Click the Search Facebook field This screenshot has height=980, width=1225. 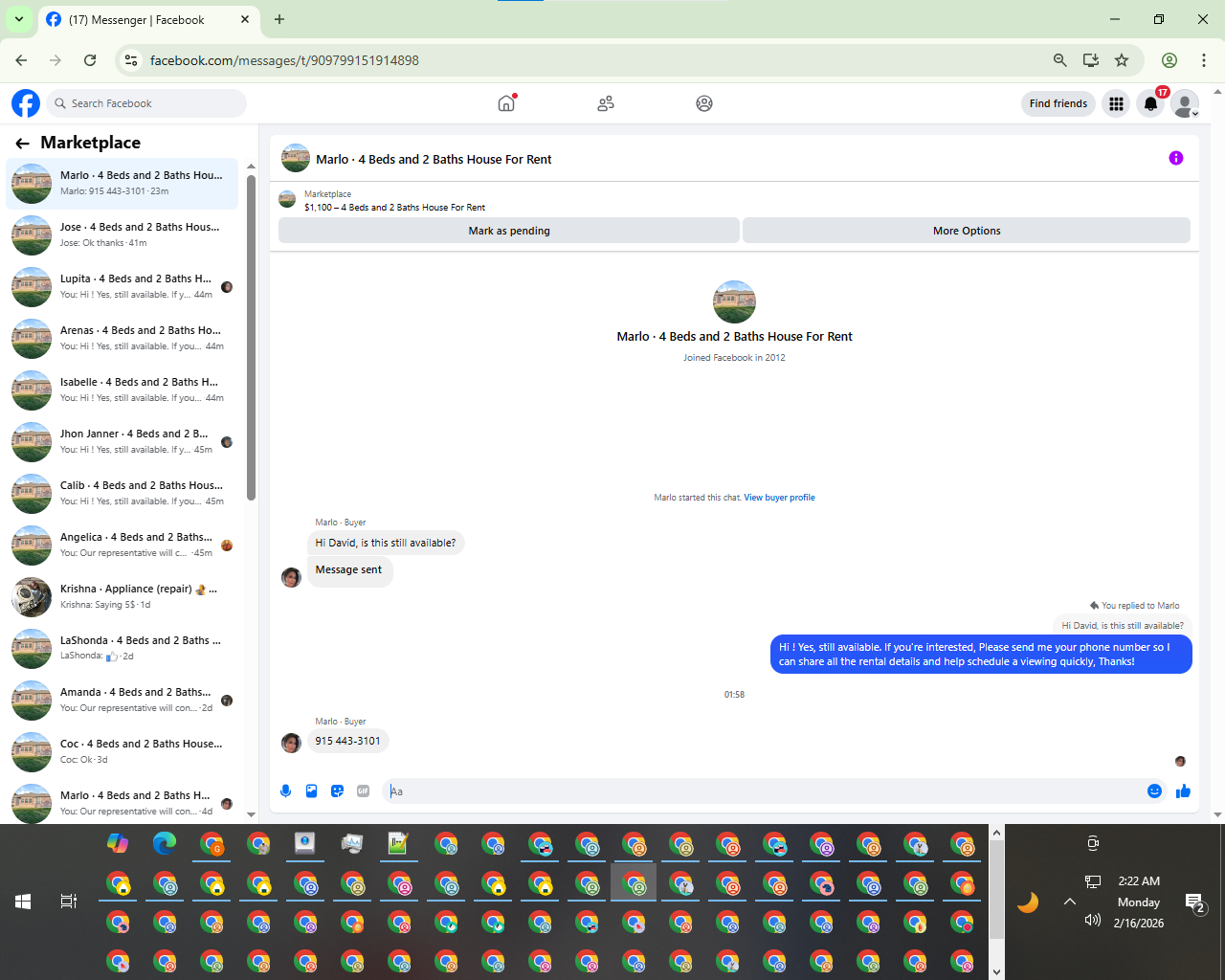145,103
